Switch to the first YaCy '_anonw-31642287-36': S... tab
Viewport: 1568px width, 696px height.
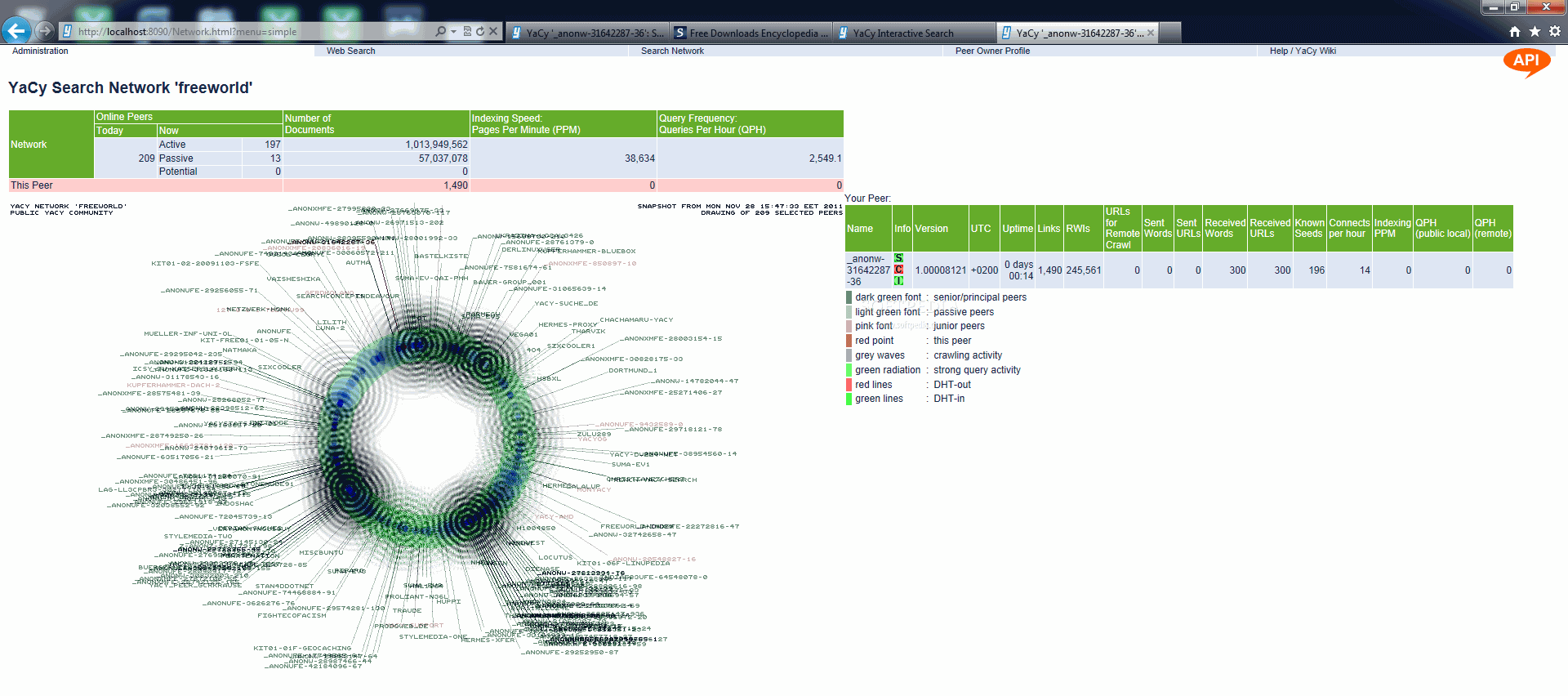tap(587, 33)
